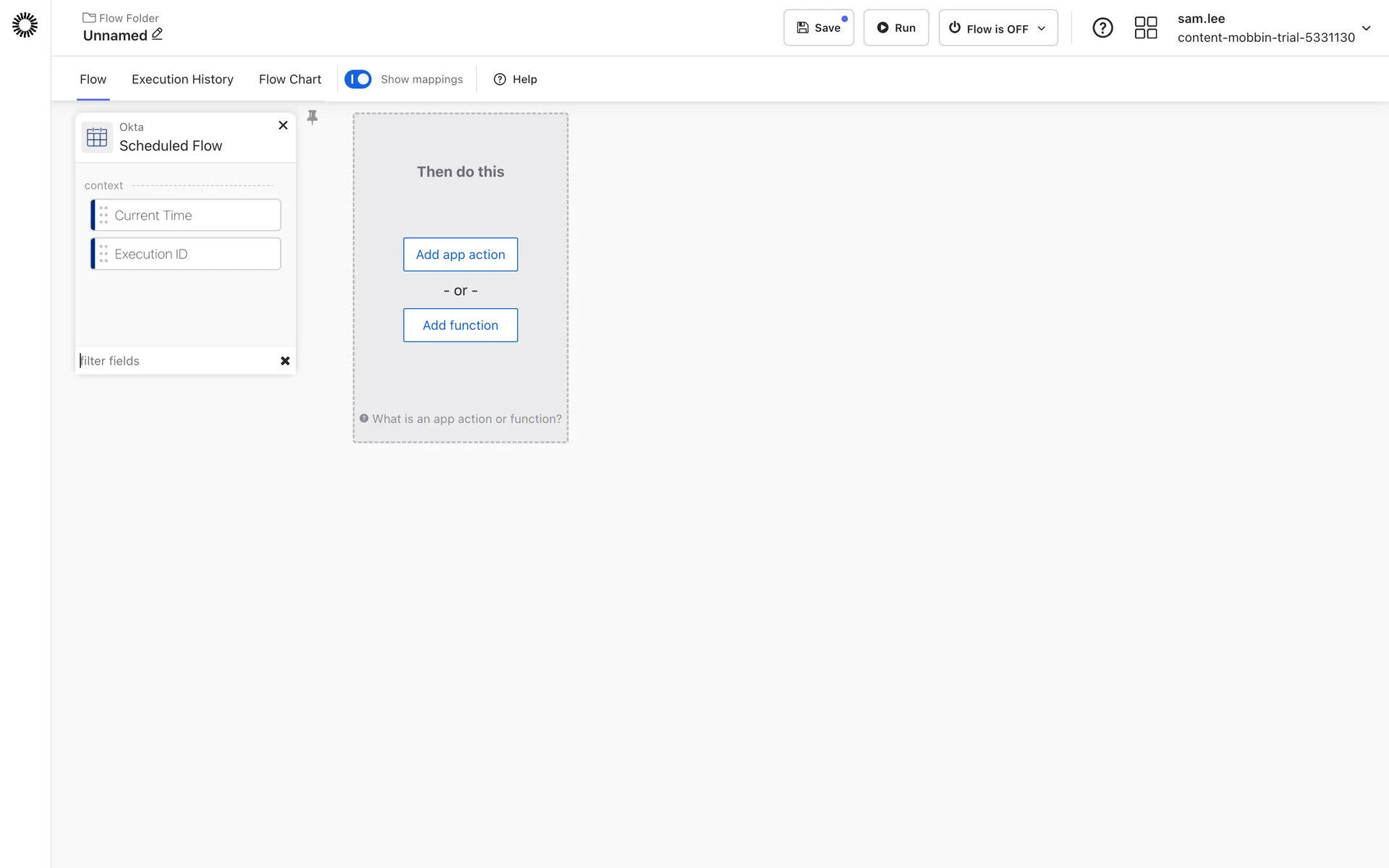Image resolution: width=1389 pixels, height=868 pixels.
Task: Clear filter fields with the X icon
Action: point(285,361)
